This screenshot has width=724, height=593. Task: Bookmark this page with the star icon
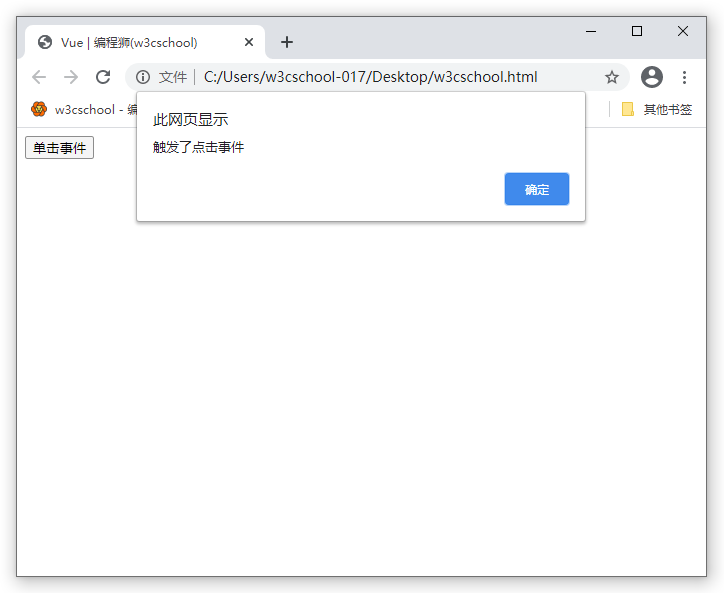pyautogui.click(x=612, y=77)
